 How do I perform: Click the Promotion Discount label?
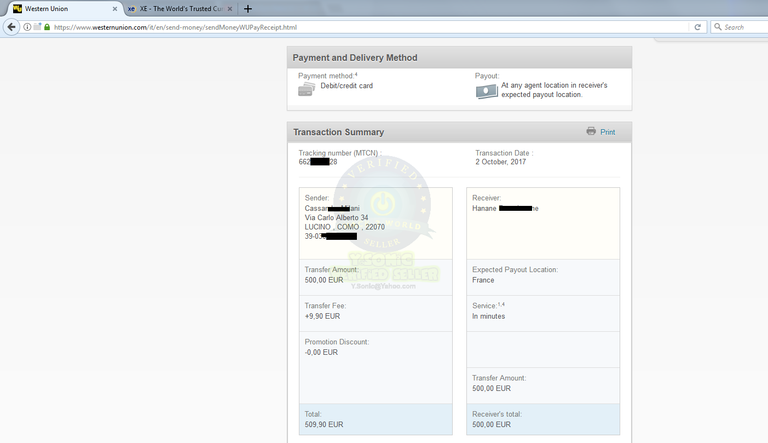pyautogui.click(x=337, y=342)
